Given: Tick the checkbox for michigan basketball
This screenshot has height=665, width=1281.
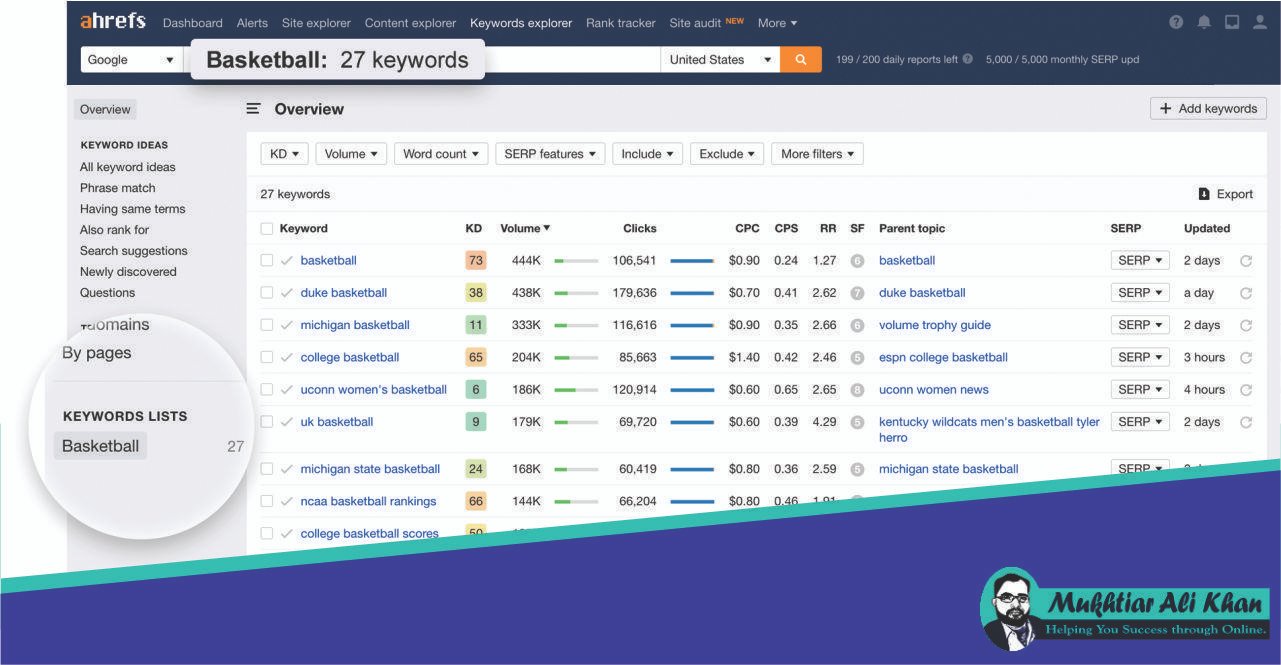Looking at the screenshot, I should coord(267,325).
